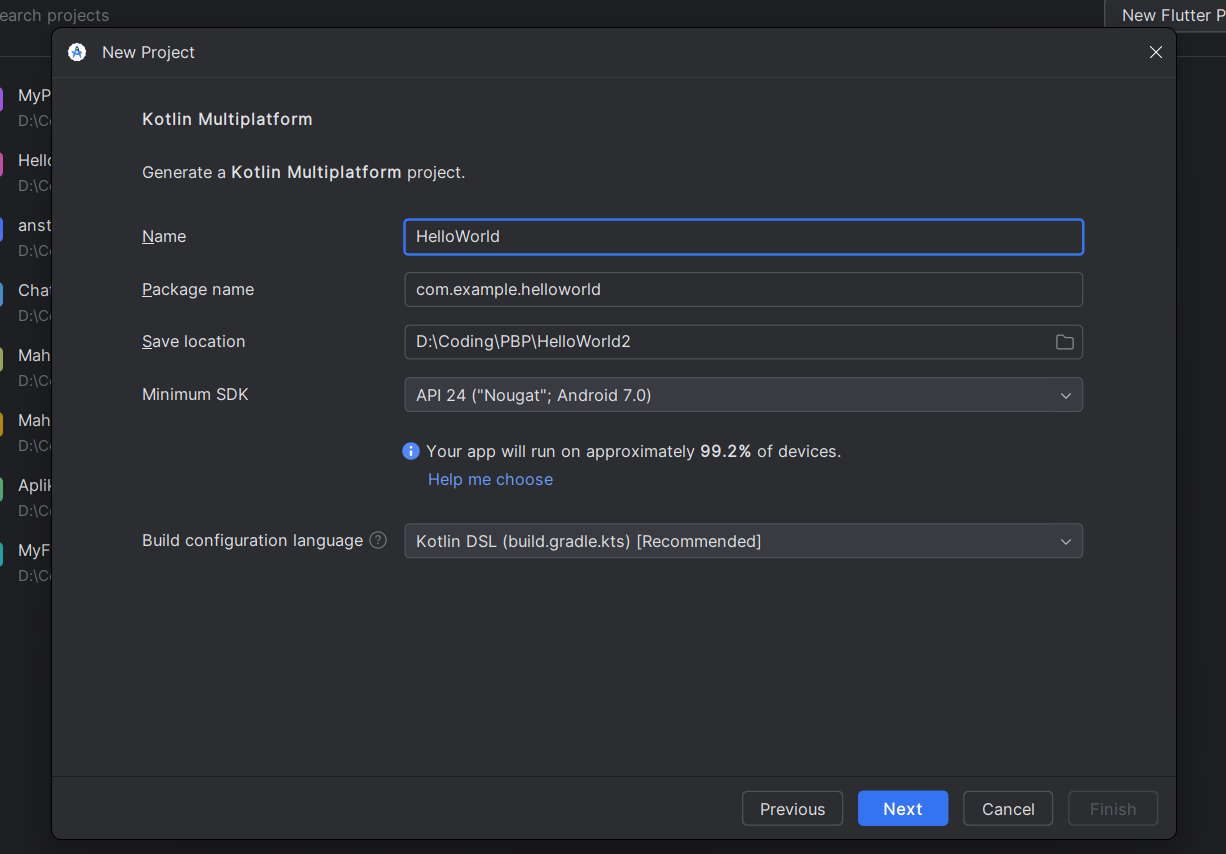Screen dimensions: 1226x854
Task: Expand the Build configuration language dropdown
Action: (x=742, y=541)
